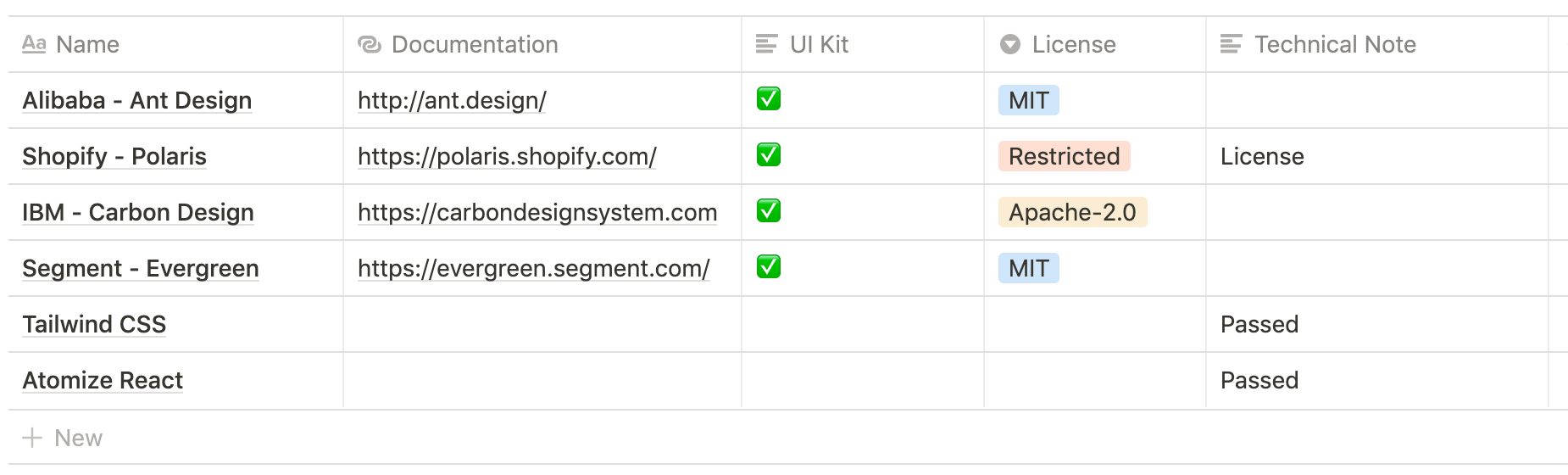Open the http://ant.design/ link
1568x475 pixels.
[x=452, y=100]
